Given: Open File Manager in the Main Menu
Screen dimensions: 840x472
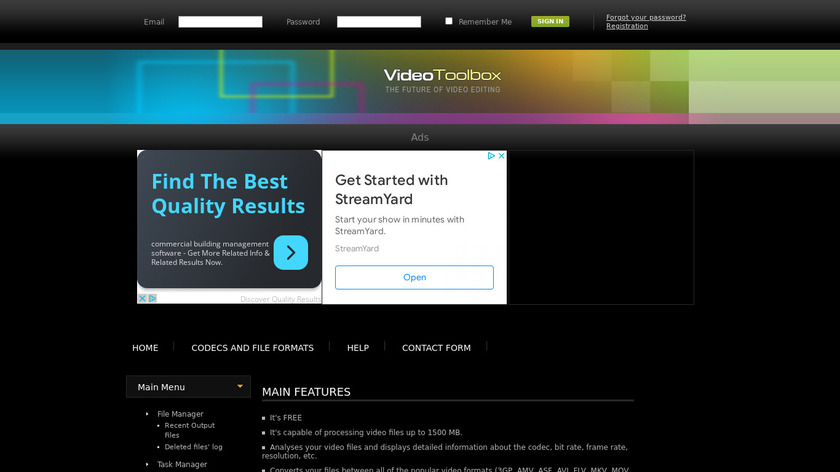Looking at the screenshot, I should point(180,414).
